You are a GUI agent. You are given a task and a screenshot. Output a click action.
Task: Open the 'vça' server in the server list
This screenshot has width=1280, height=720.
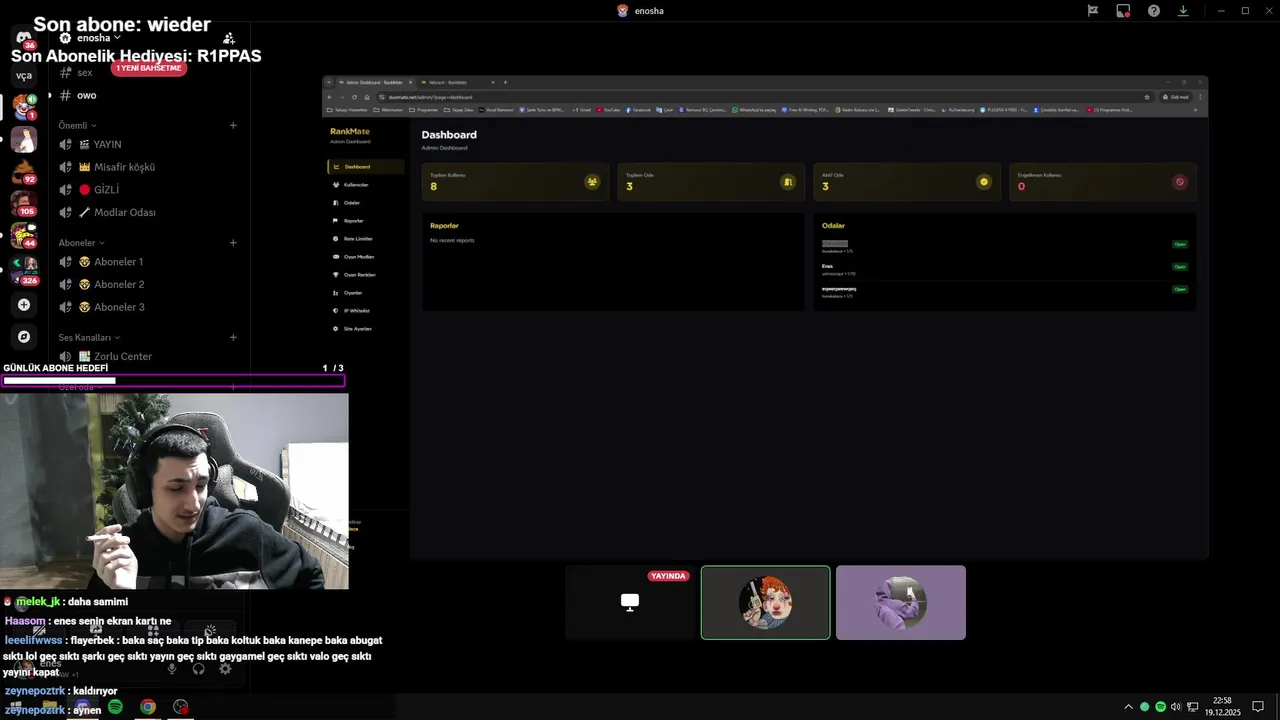(24, 75)
